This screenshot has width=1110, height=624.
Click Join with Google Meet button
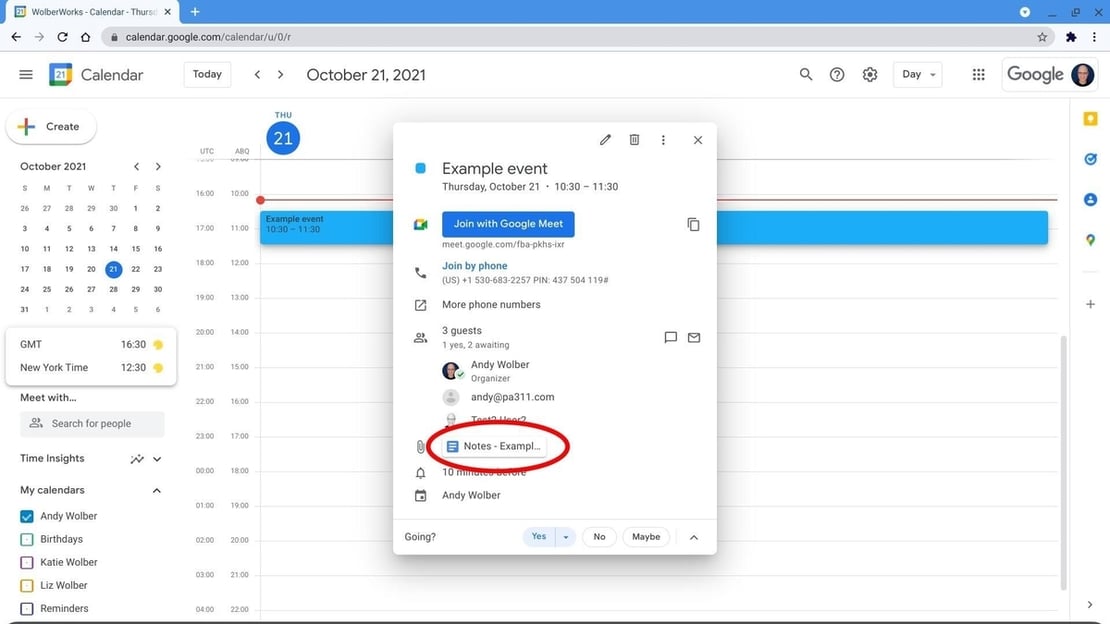tap(508, 224)
